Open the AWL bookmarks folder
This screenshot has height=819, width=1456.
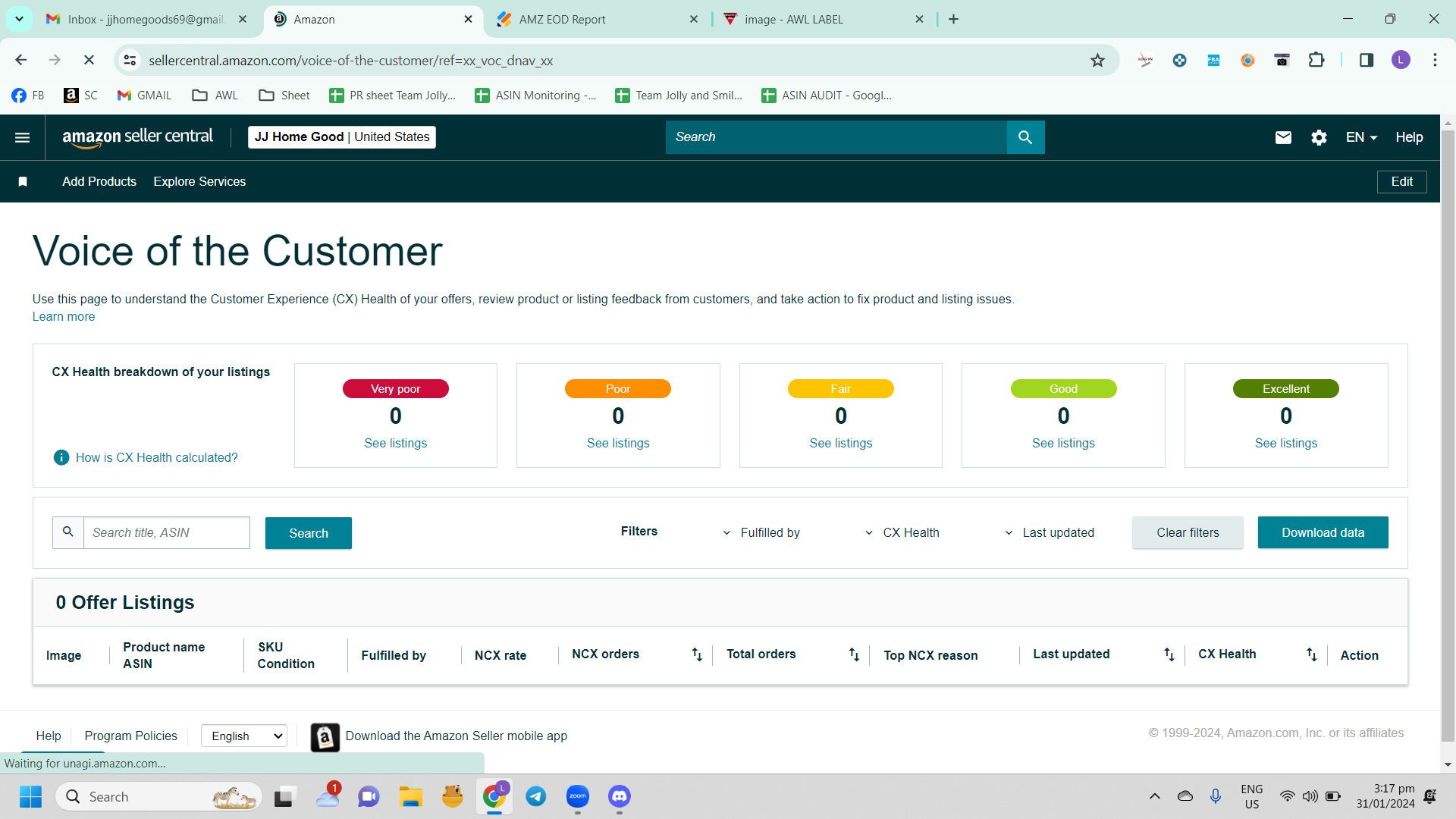click(x=215, y=96)
